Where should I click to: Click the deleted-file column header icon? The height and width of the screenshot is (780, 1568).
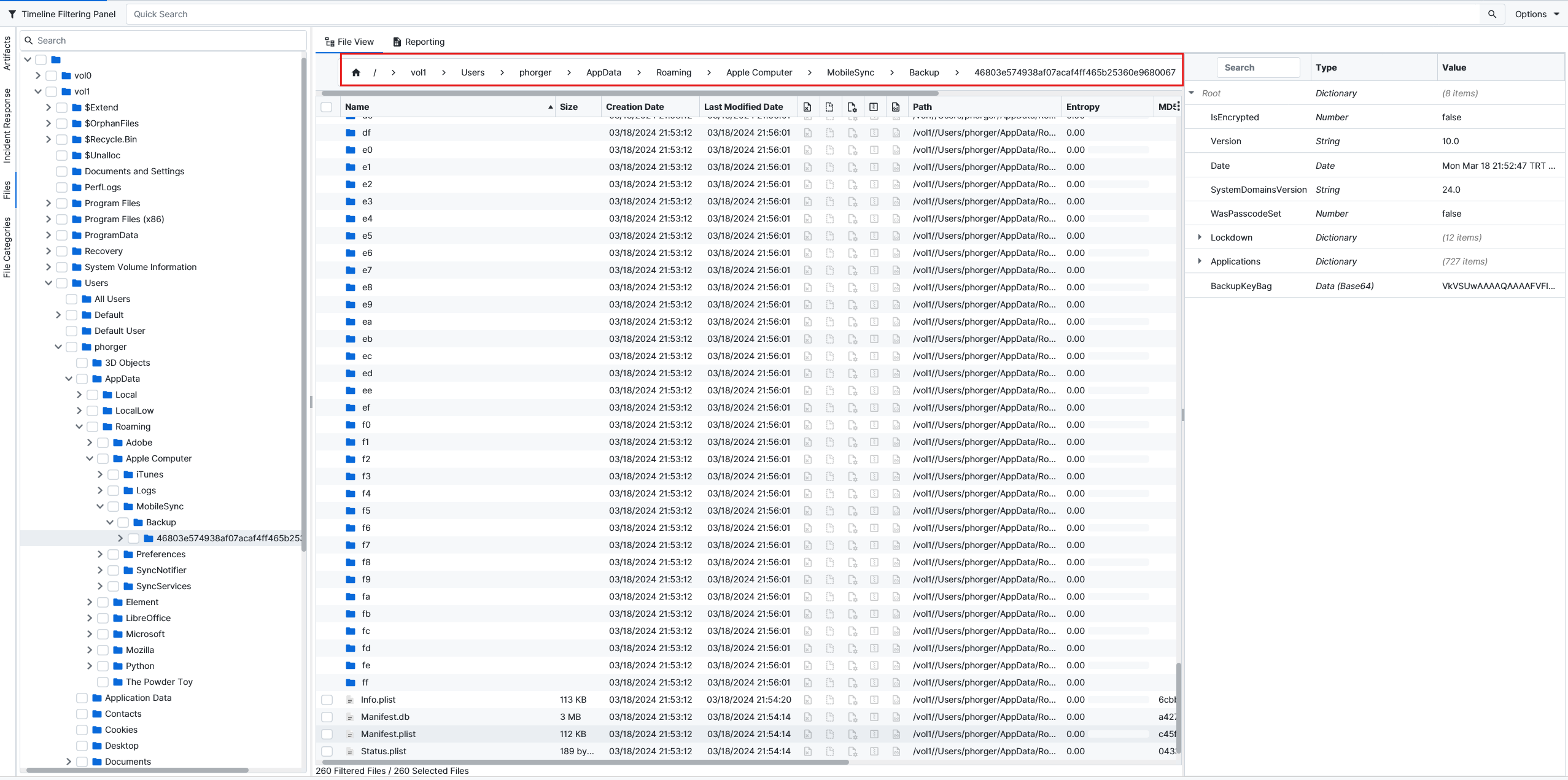pyautogui.click(x=807, y=107)
